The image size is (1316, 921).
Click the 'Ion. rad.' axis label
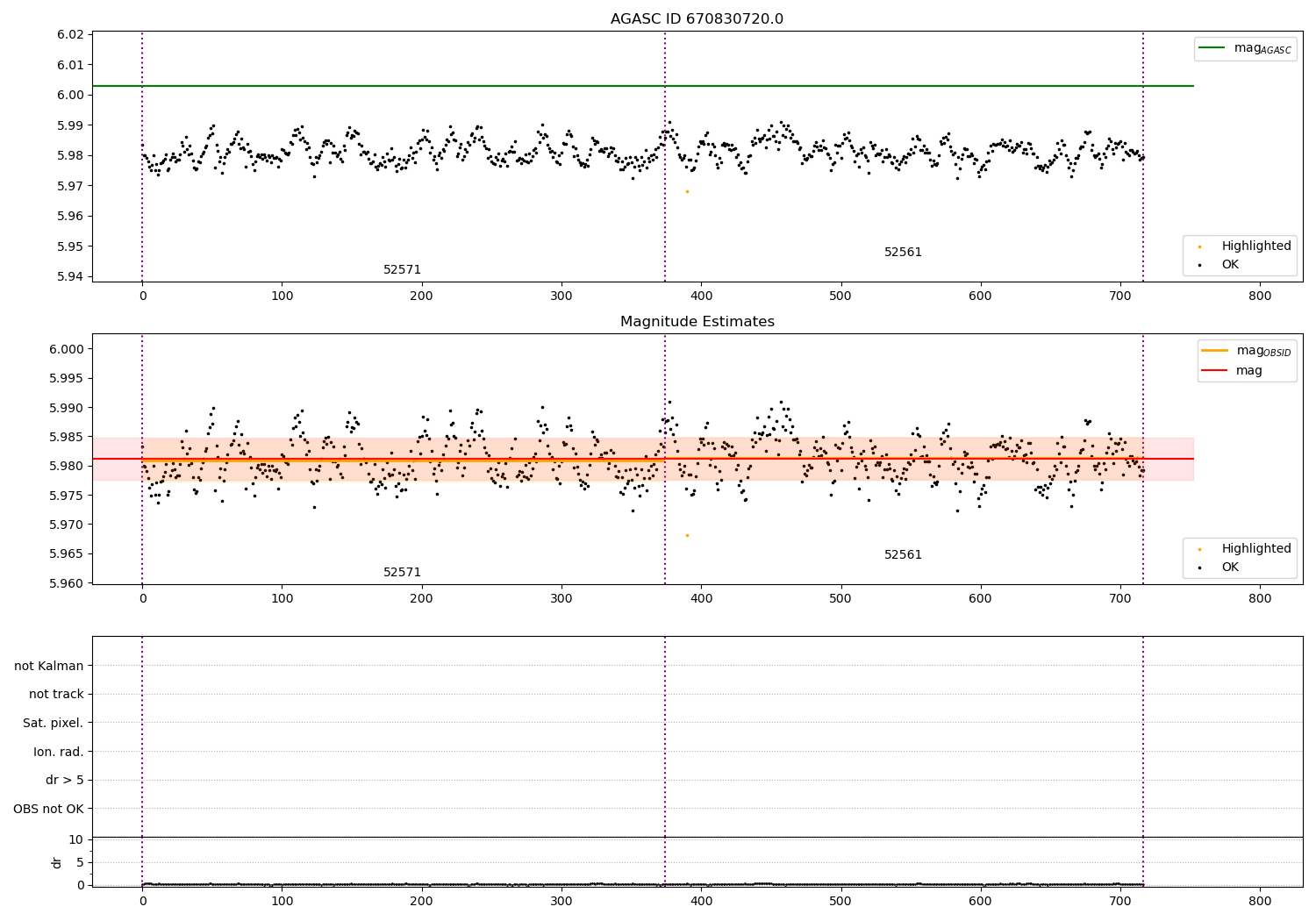click(59, 753)
